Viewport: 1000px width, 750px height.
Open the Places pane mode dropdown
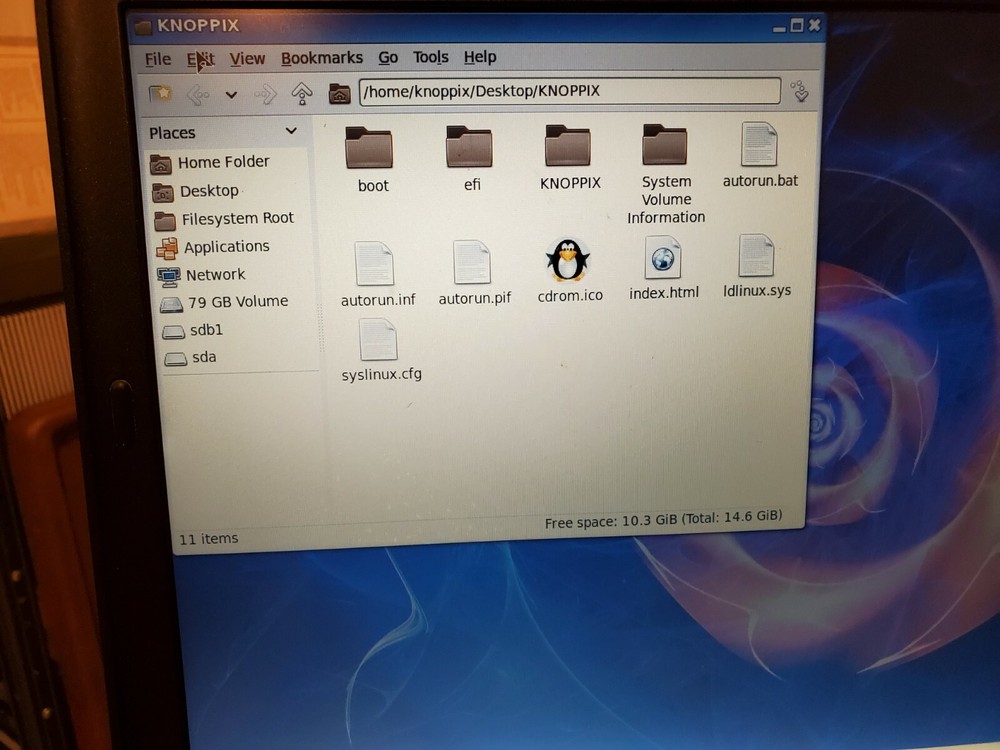(290, 131)
